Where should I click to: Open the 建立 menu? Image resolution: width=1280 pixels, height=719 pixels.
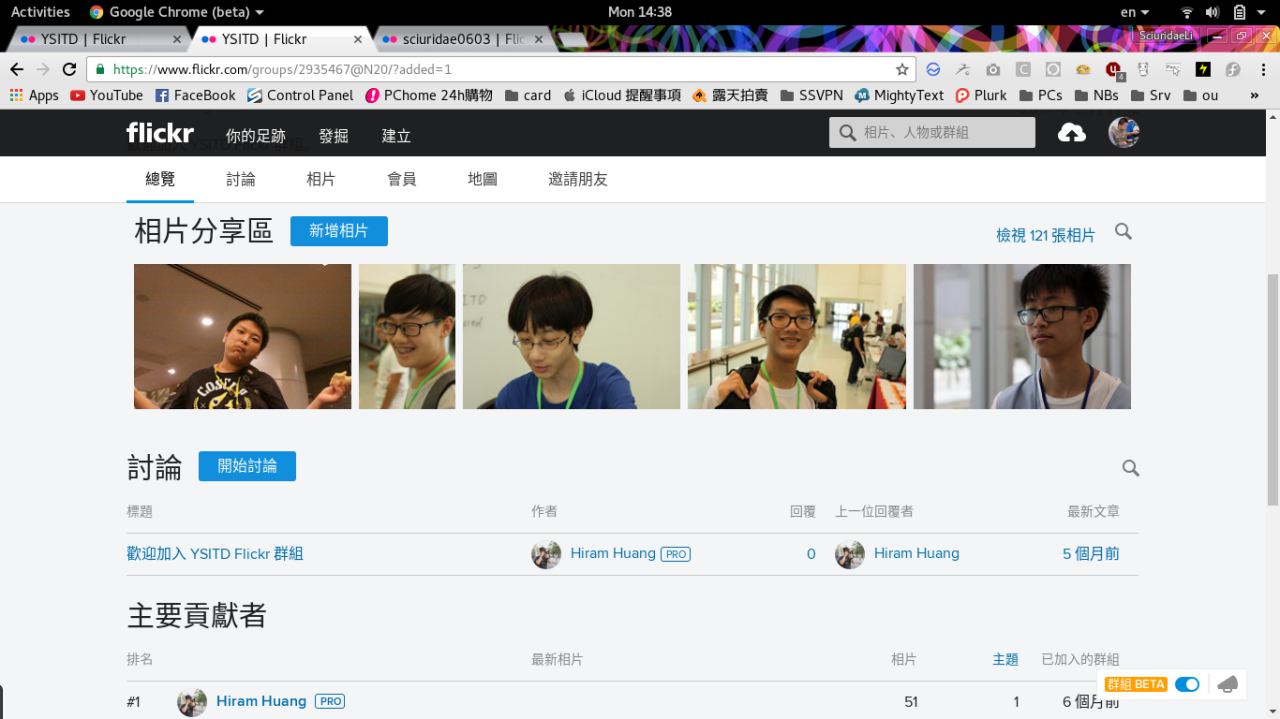coord(396,135)
